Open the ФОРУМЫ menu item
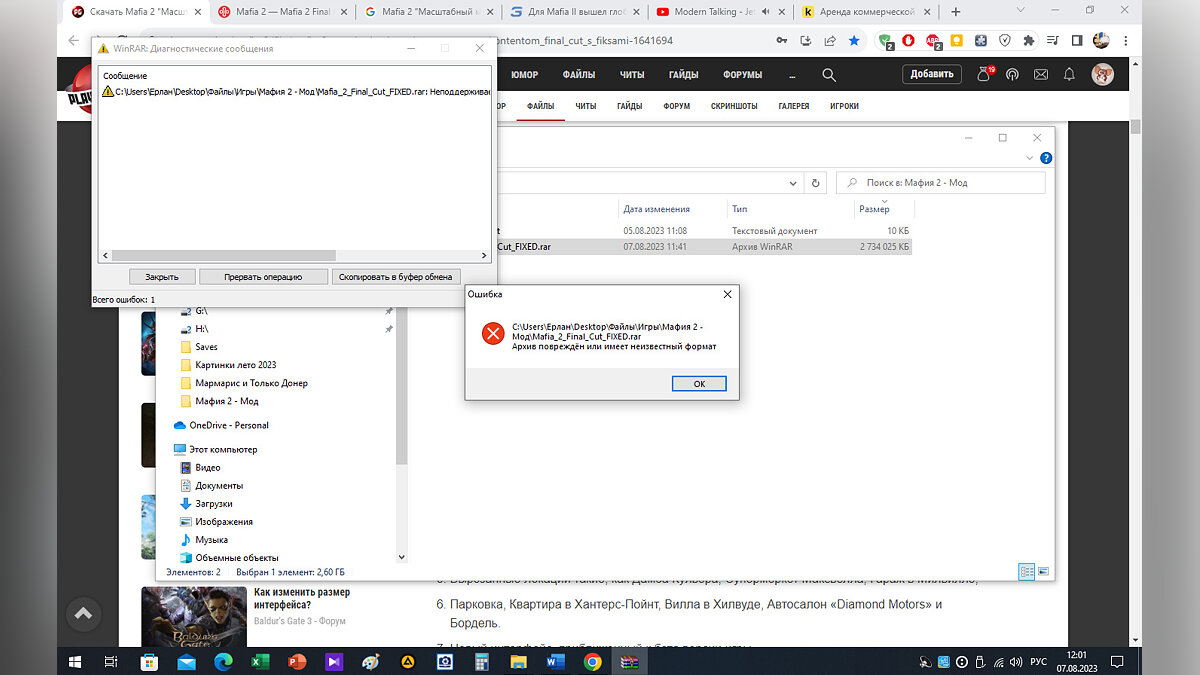The width and height of the screenshot is (1200, 675). (x=744, y=75)
